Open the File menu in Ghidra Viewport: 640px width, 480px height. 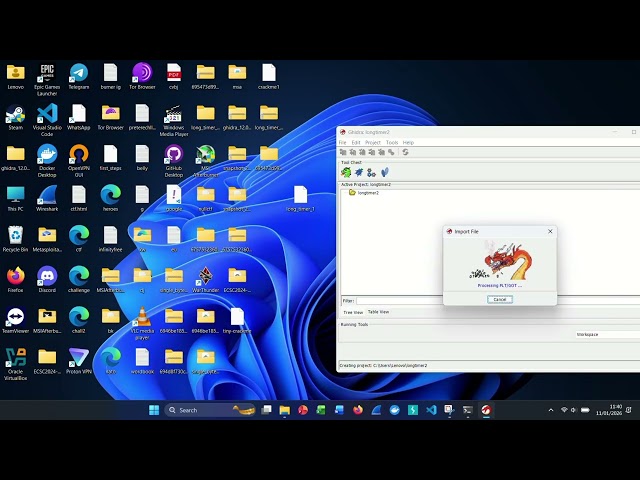point(342,142)
